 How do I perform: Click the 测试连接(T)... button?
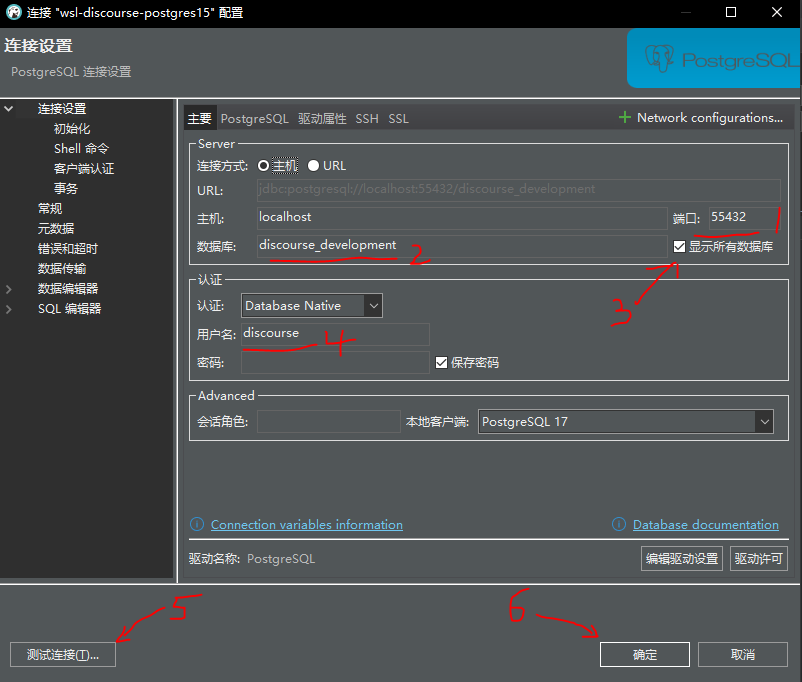click(x=63, y=655)
